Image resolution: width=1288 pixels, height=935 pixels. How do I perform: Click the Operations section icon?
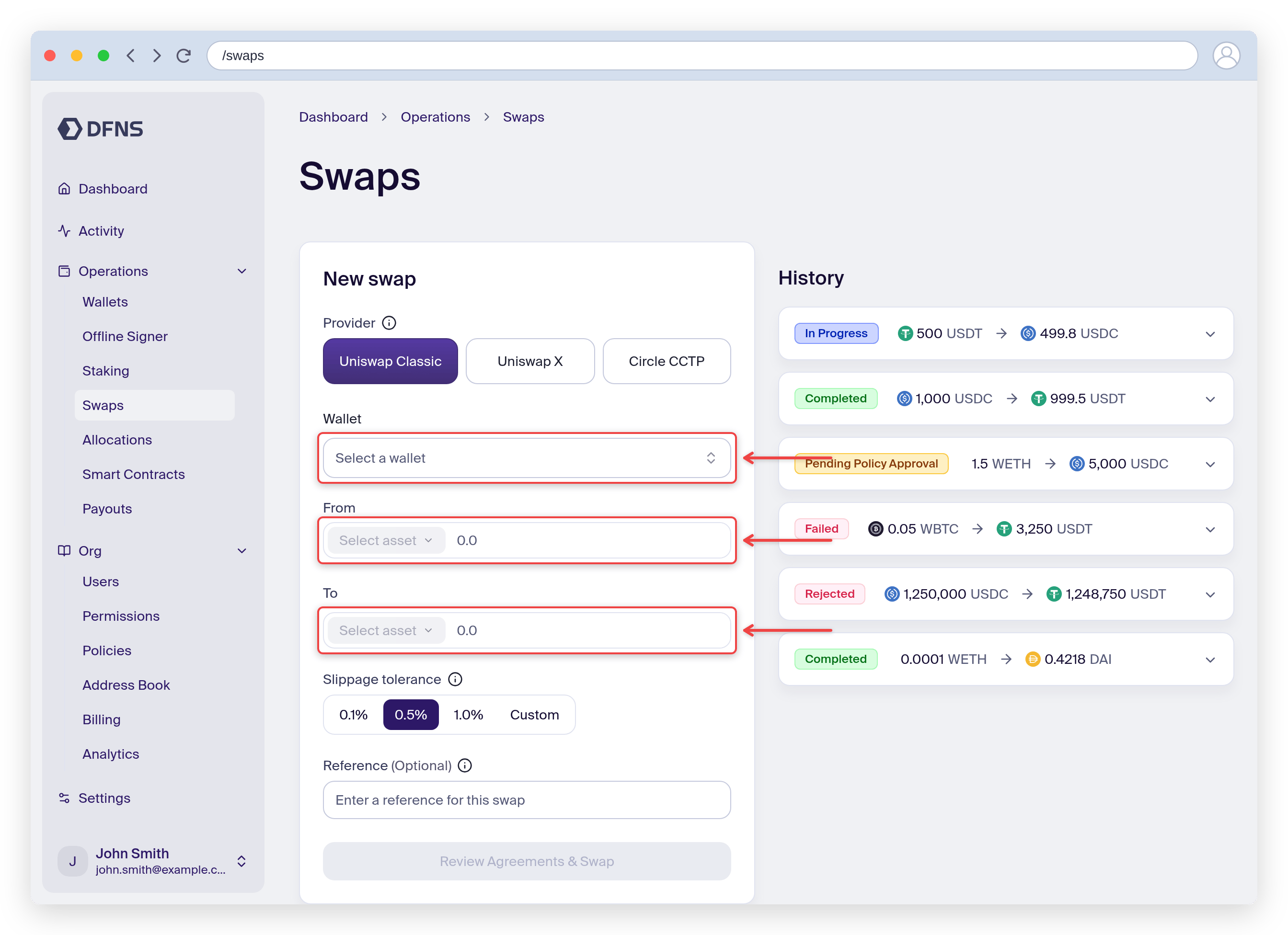pos(64,272)
